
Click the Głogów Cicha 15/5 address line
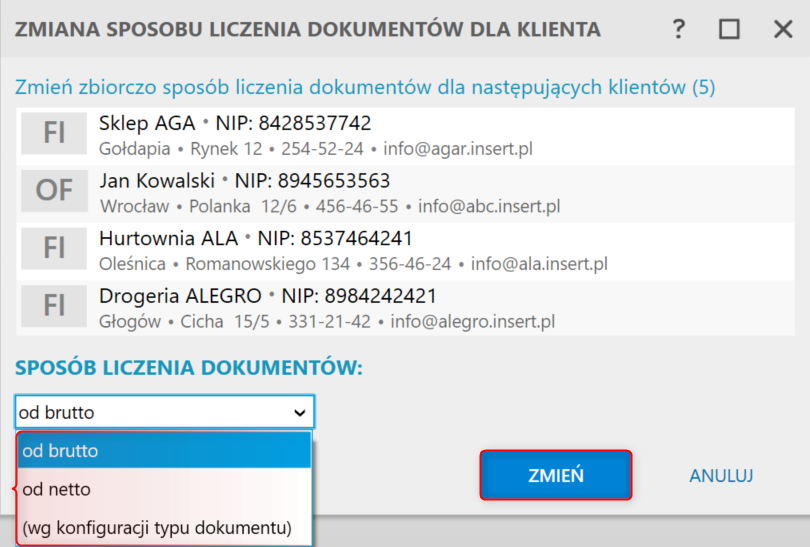(x=327, y=322)
